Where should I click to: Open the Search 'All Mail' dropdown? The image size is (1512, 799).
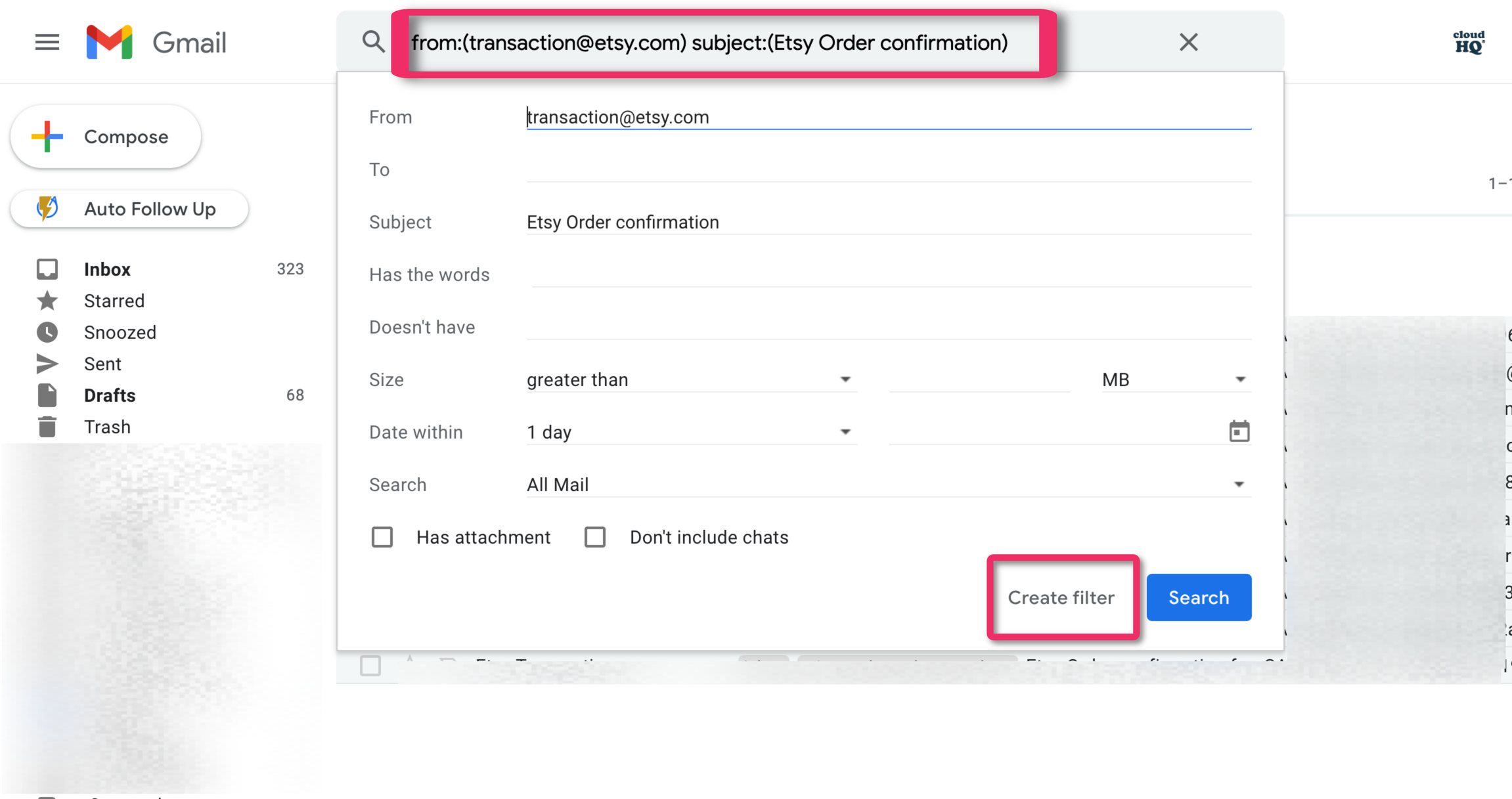click(889, 485)
